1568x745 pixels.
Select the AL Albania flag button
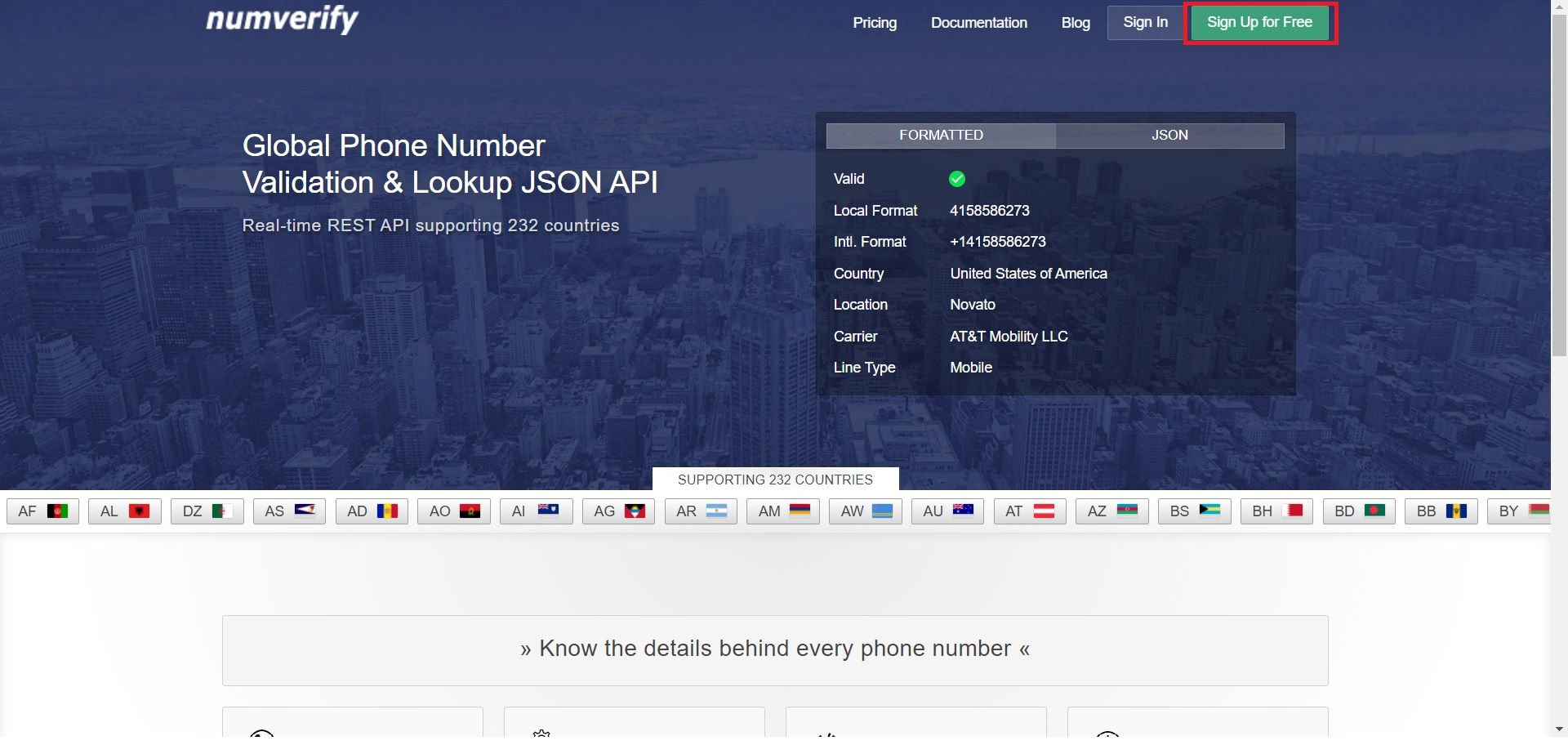point(125,511)
